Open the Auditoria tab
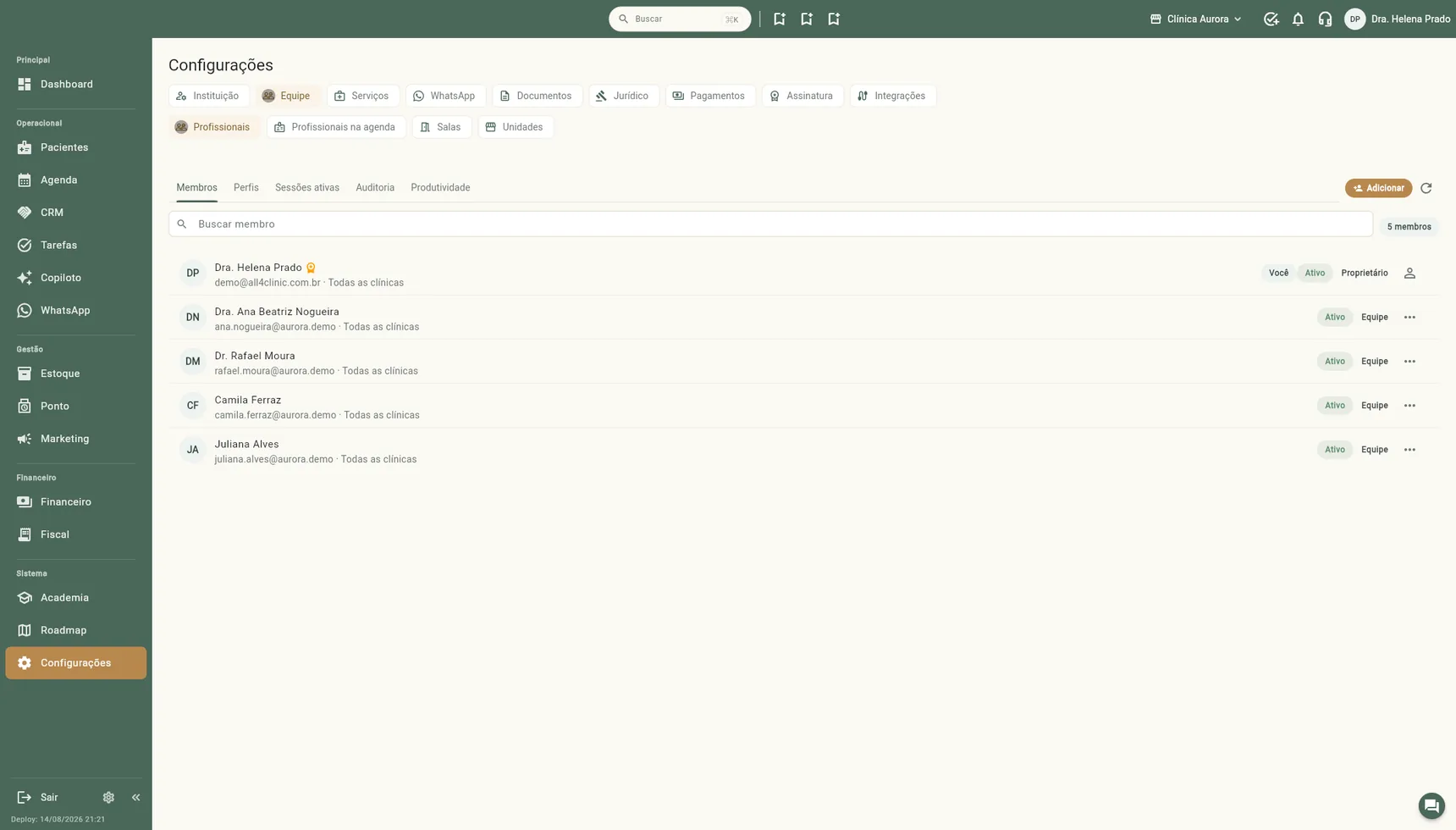Viewport: 1456px width, 830px height. click(375, 188)
